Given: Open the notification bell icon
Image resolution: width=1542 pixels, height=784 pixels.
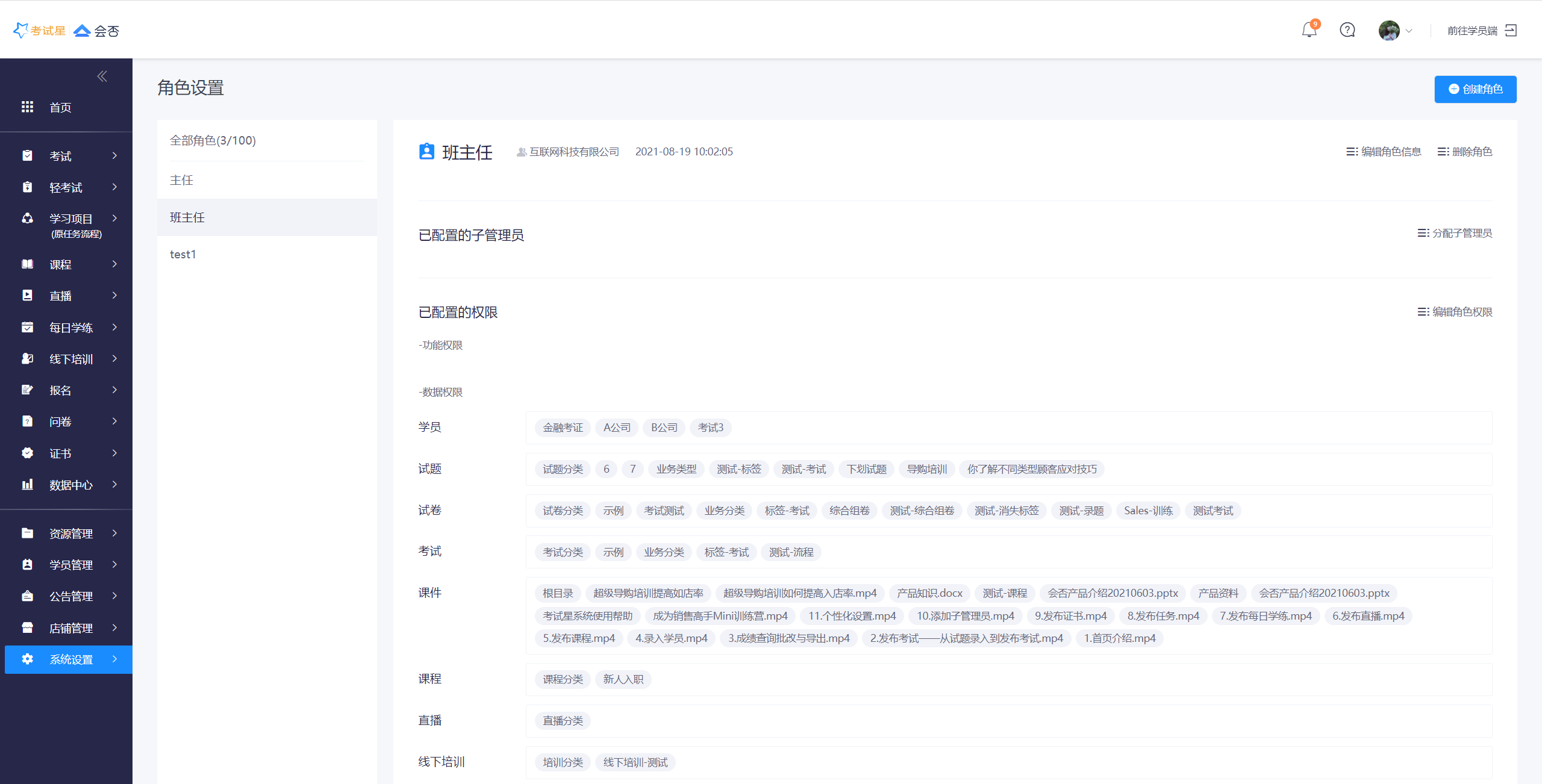Looking at the screenshot, I should (1309, 30).
